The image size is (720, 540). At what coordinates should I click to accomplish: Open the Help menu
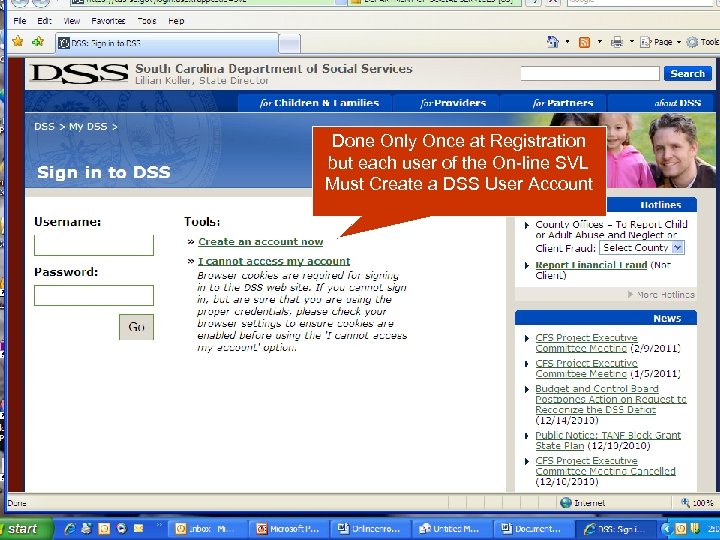176,21
